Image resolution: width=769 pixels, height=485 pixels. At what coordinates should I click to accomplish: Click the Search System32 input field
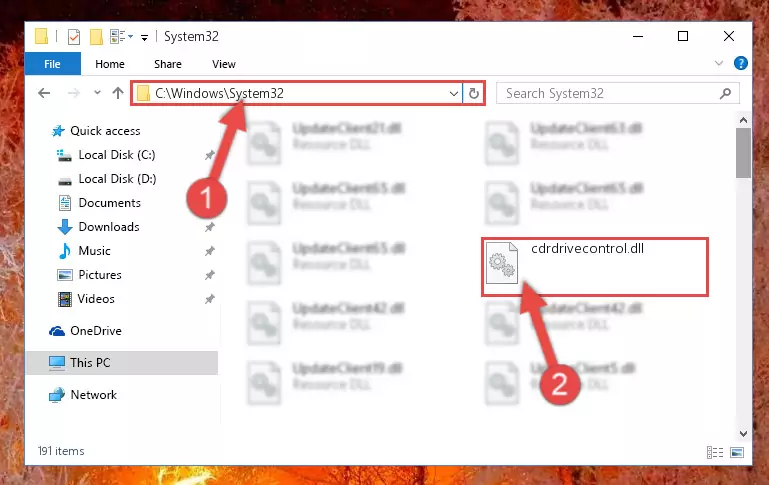pyautogui.click(x=608, y=93)
